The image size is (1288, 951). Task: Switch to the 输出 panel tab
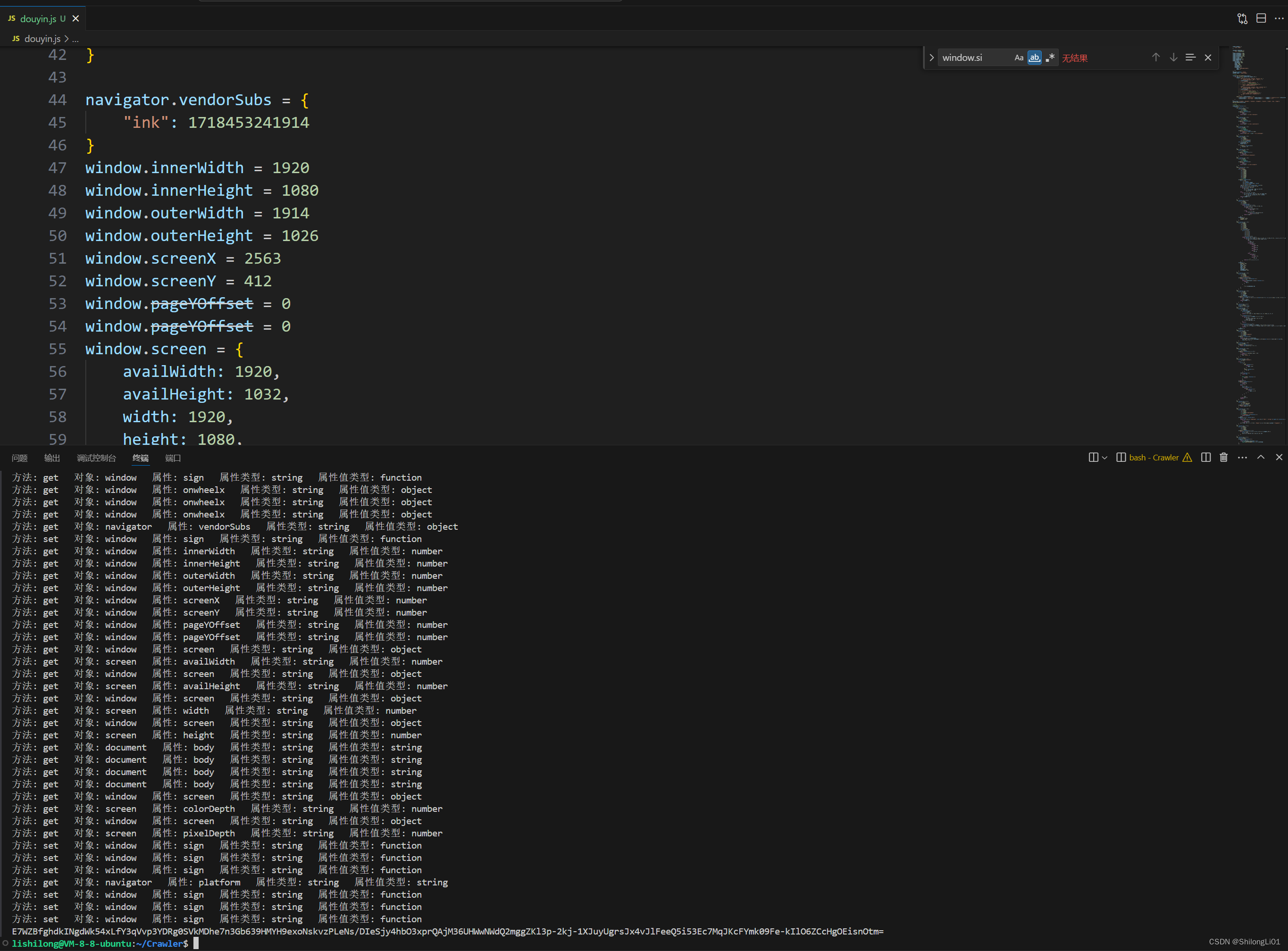pos(52,458)
